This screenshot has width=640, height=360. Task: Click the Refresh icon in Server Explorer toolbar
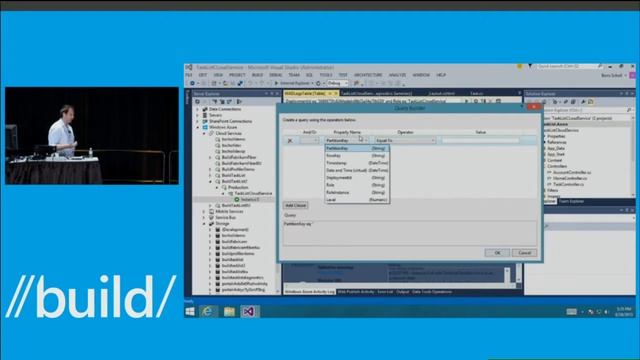pyautogui.click(x=198, y=102)
